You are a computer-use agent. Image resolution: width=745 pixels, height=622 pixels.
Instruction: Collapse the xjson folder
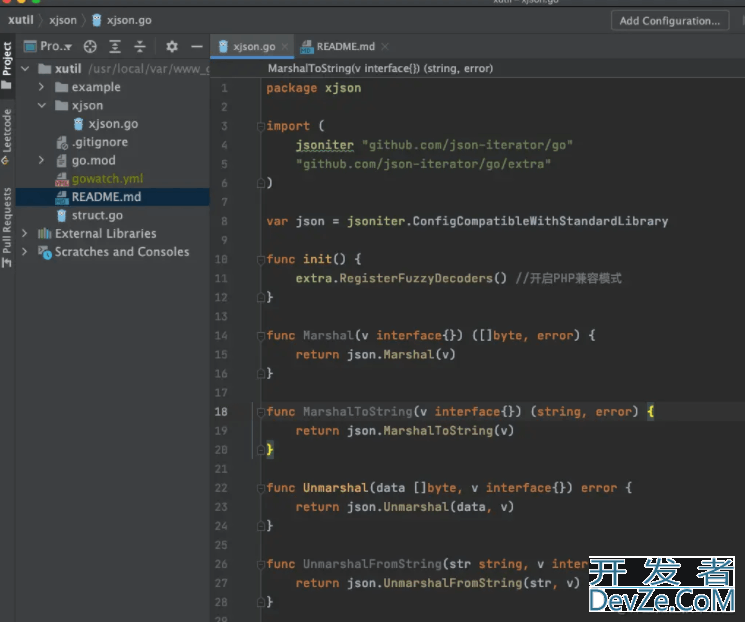(41, 106)
